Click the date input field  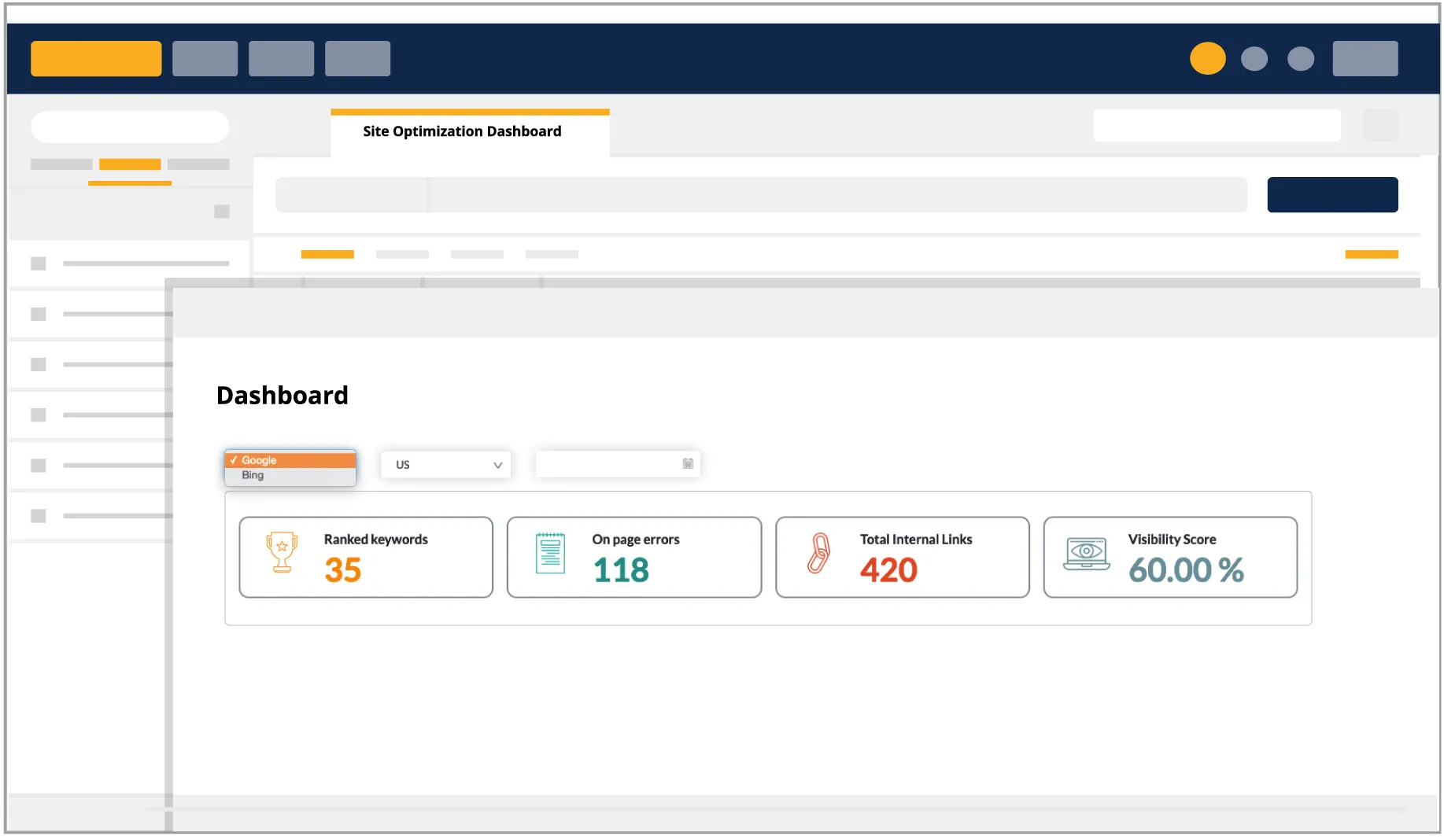pos(608,464)
